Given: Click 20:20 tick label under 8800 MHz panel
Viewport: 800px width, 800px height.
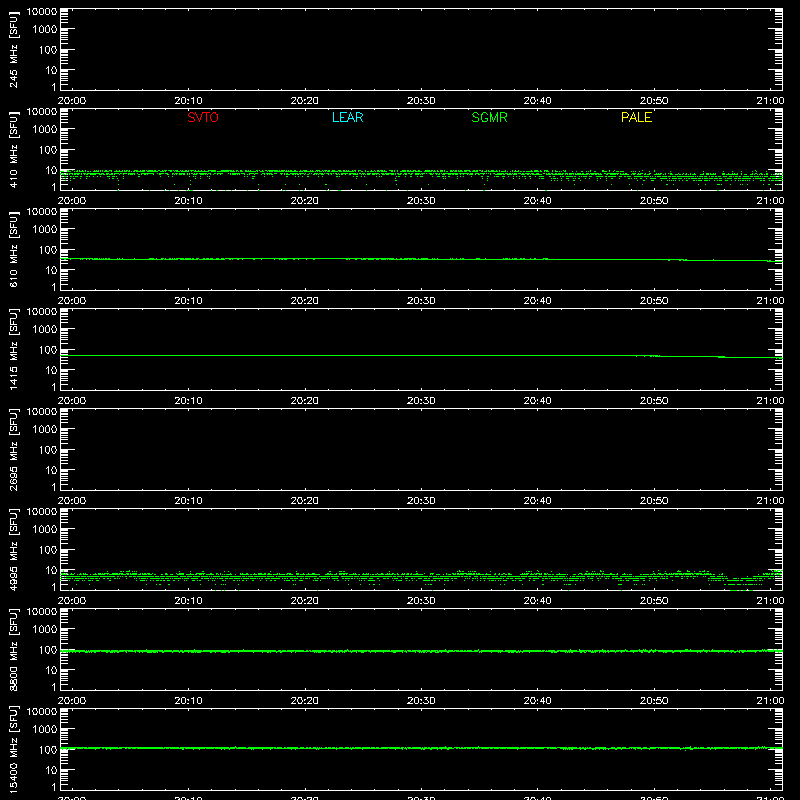Looking at the screenshot, I should click(305, 701).
